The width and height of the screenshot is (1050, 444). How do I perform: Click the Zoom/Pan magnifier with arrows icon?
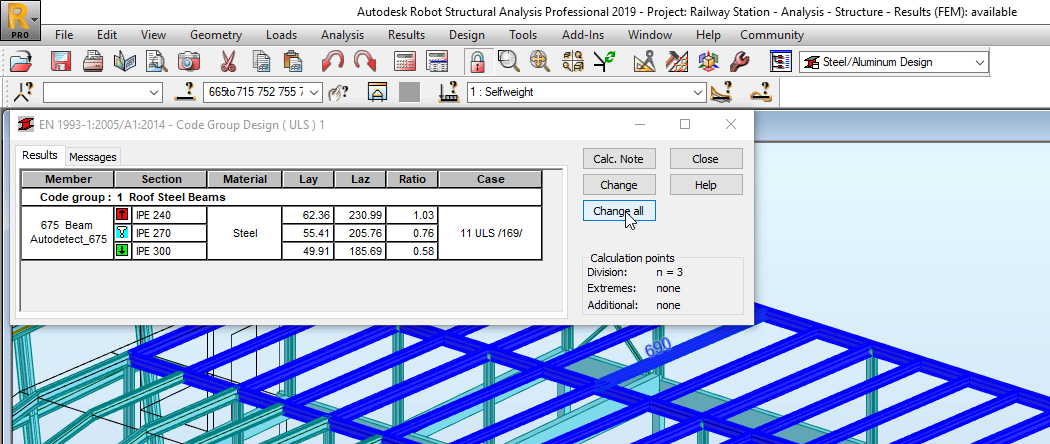[540, 62]
